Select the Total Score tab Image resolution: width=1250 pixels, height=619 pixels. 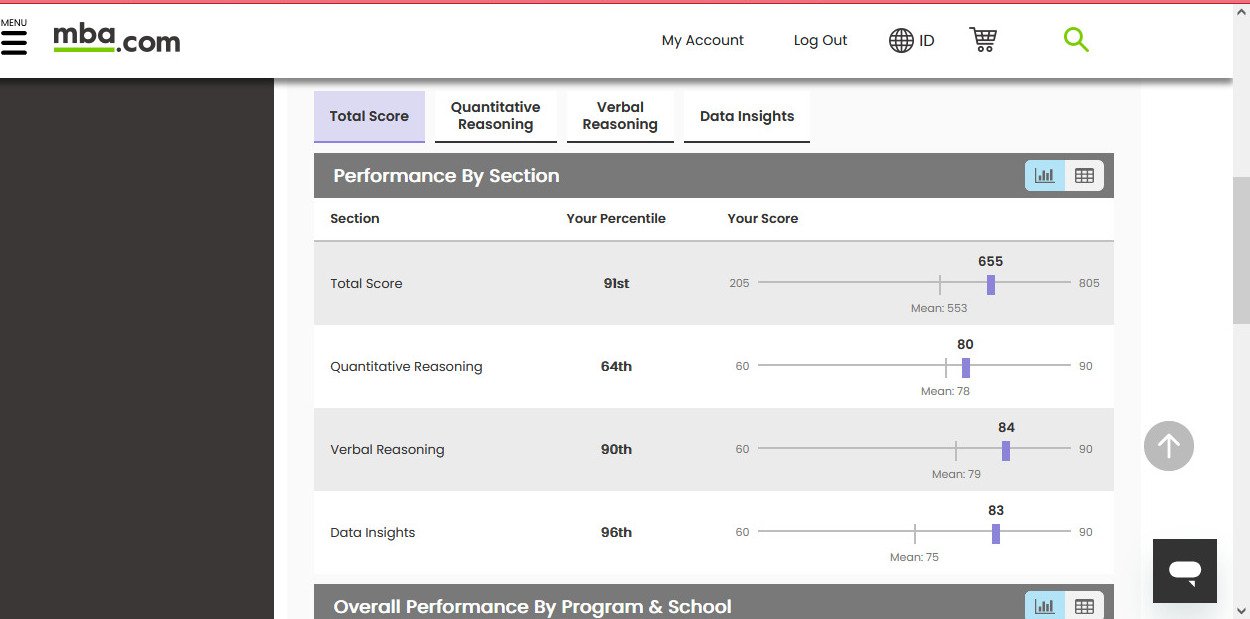click(369, 116)
